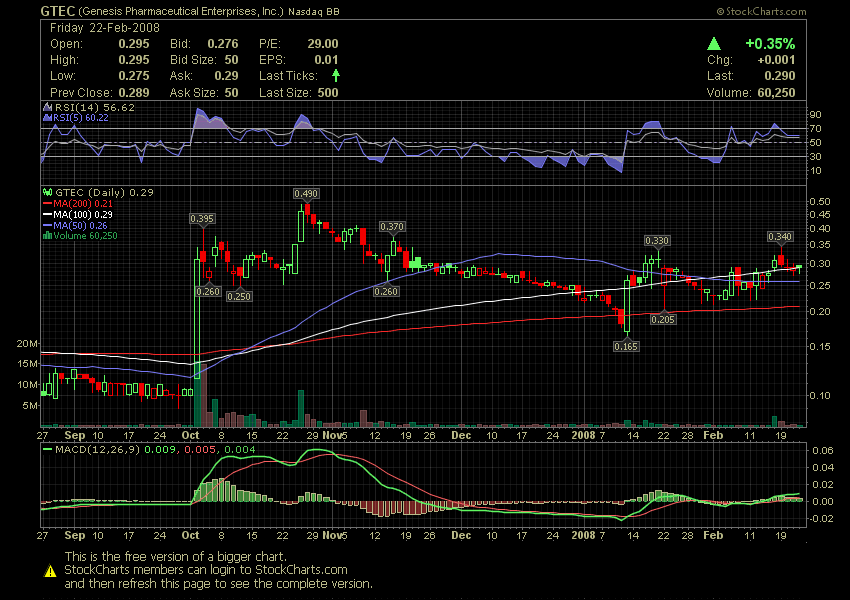Image resolution: width=850 pixels, height=600 pixels.
Task: Click the StockCharts.com copyright link
Action: tap(760, 11)
